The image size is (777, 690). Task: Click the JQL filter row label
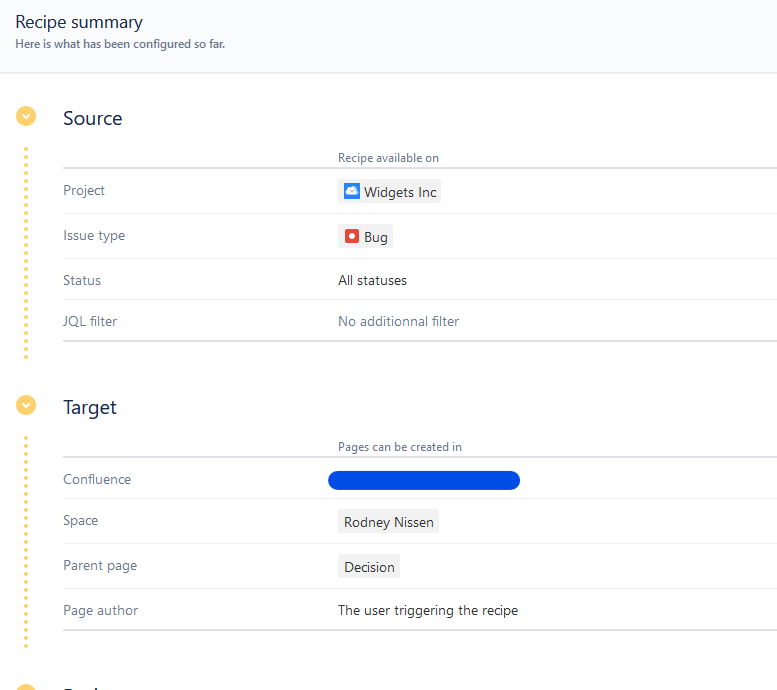pos(90,321)
